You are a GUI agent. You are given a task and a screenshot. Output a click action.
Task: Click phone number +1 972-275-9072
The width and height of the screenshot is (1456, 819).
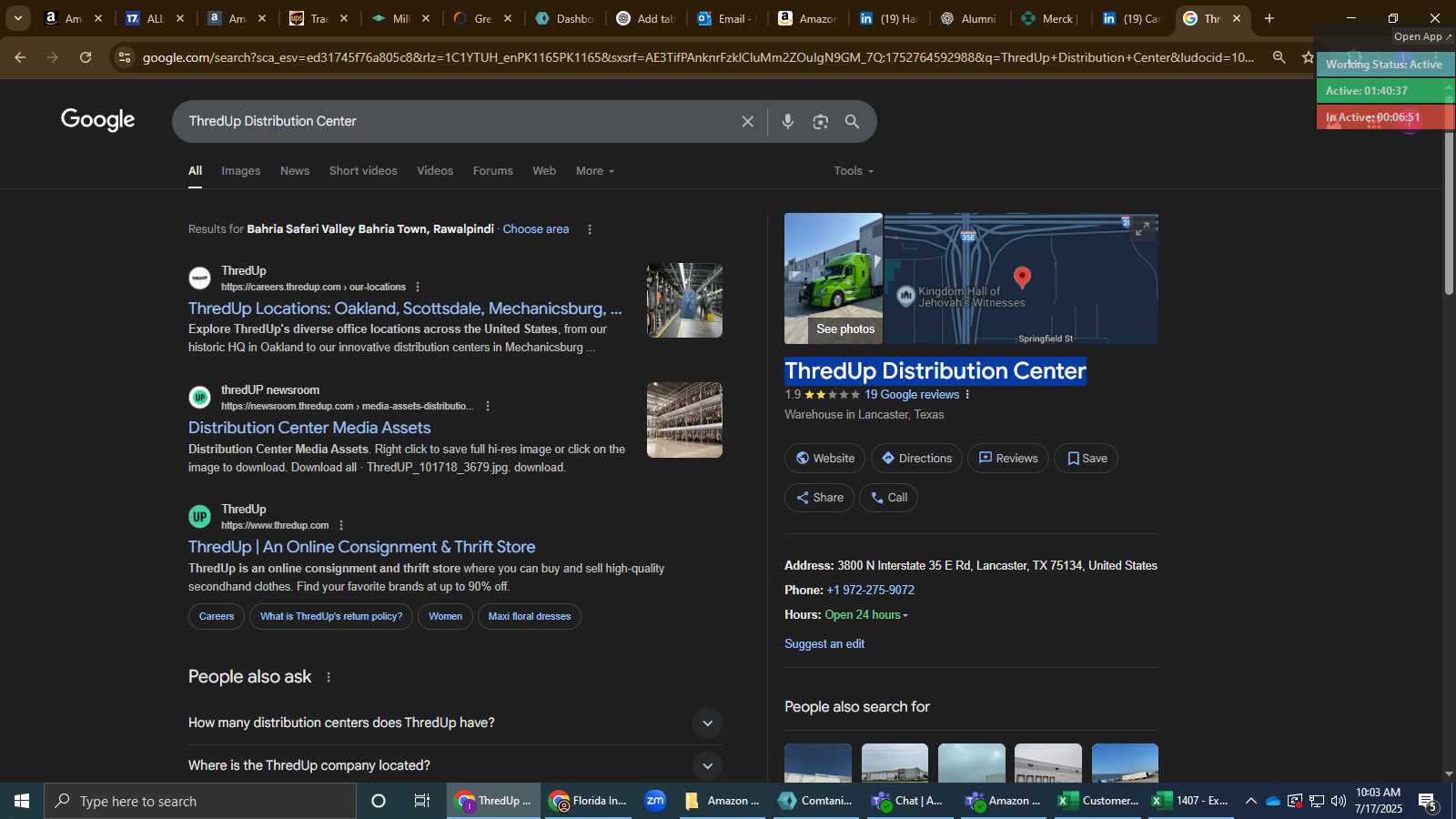[x=870, y=591]
